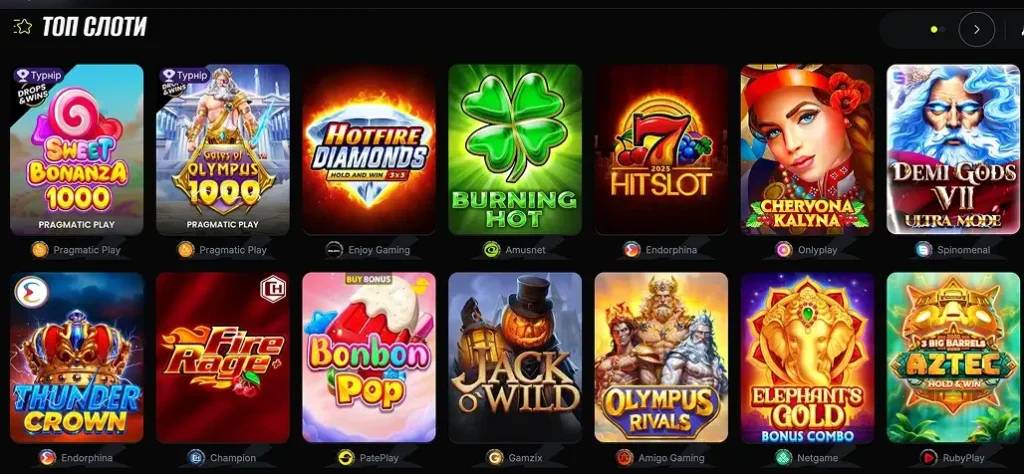Click the Spinomenal provider icon

pyautogui.click(x=923, y=249)
